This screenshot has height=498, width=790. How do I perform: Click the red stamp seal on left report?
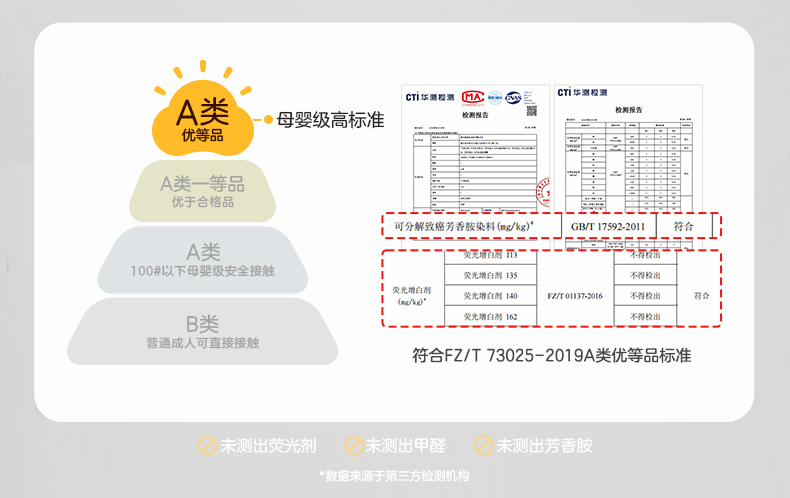click(x=544, y=192)
